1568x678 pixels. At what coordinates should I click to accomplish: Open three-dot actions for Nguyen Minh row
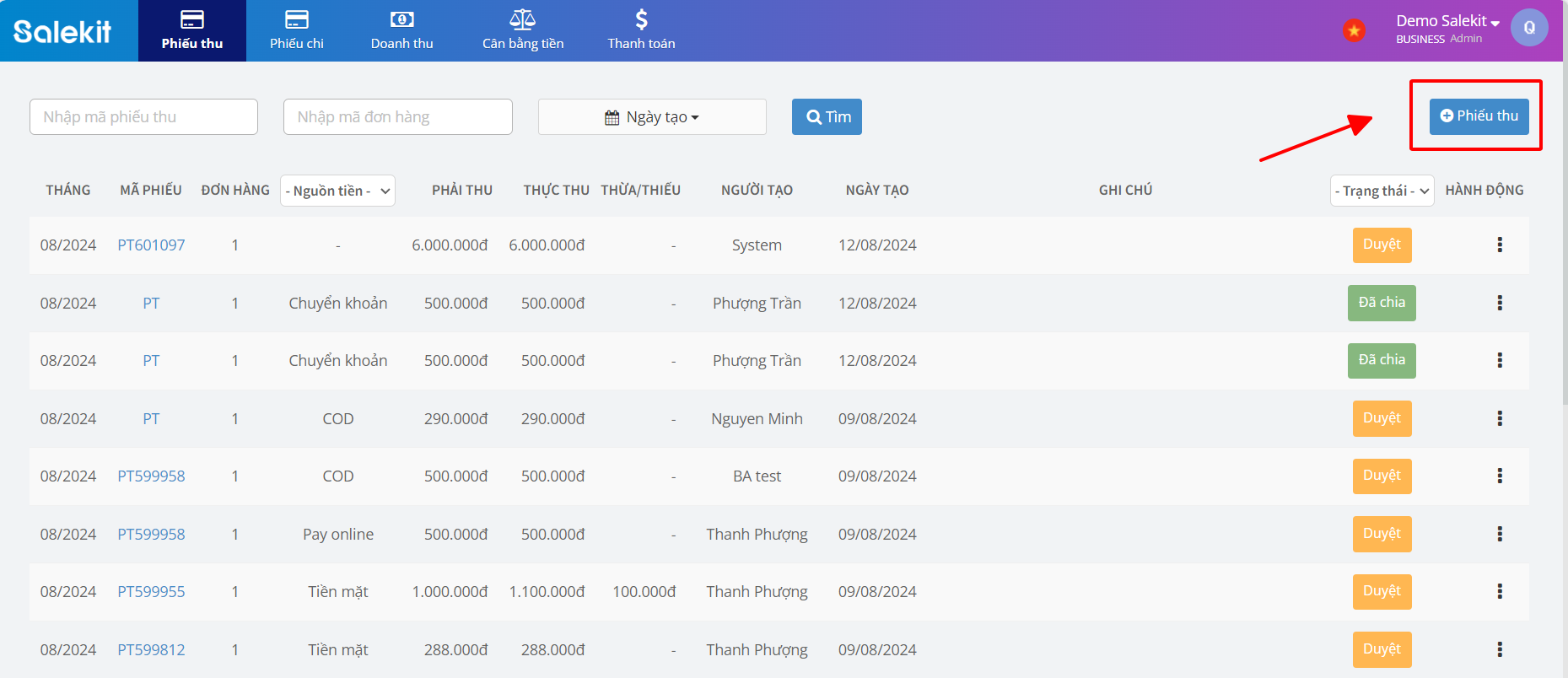[1499, 418]
